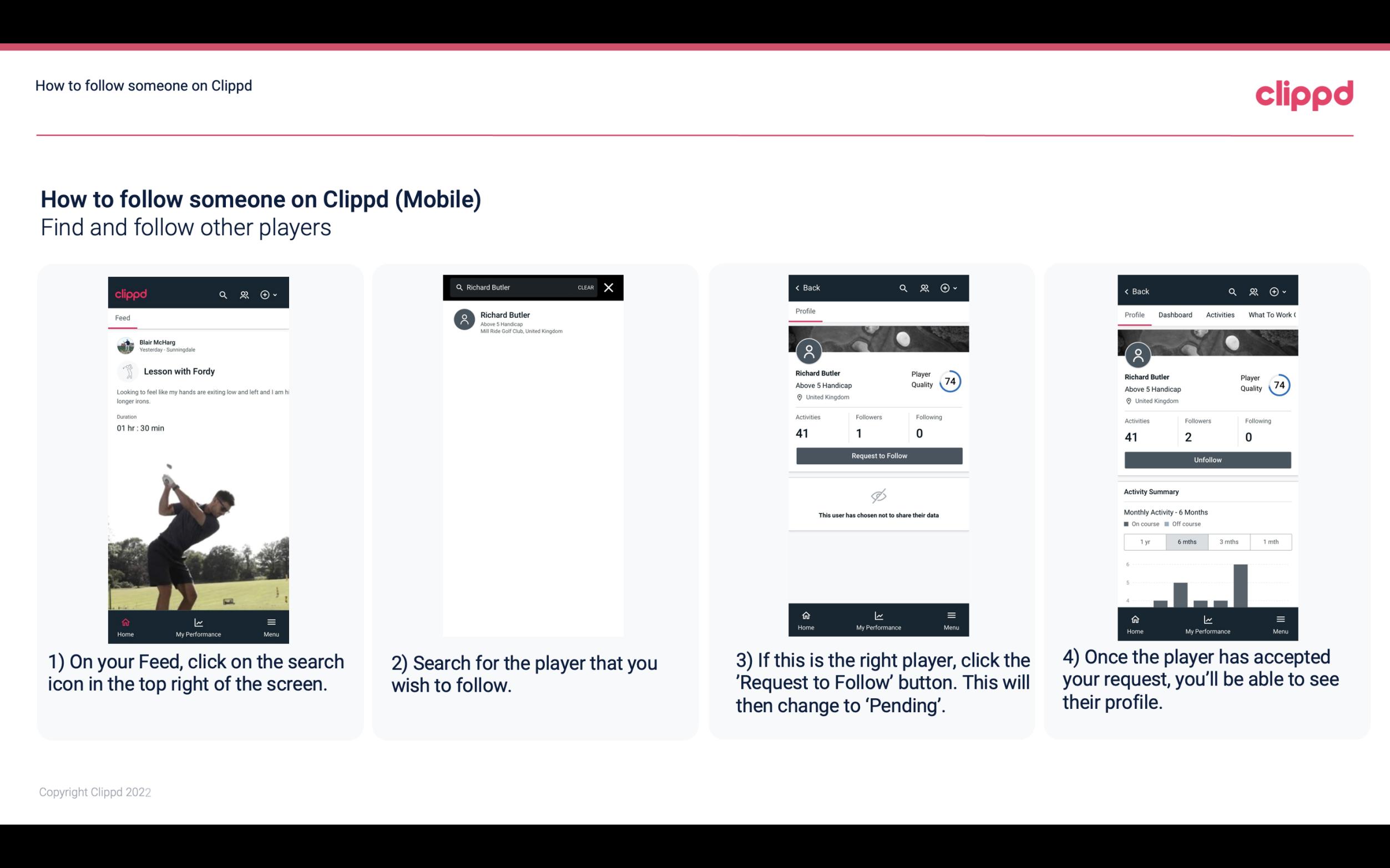Select the Dashboard tab on player page

coord(1176,315)
